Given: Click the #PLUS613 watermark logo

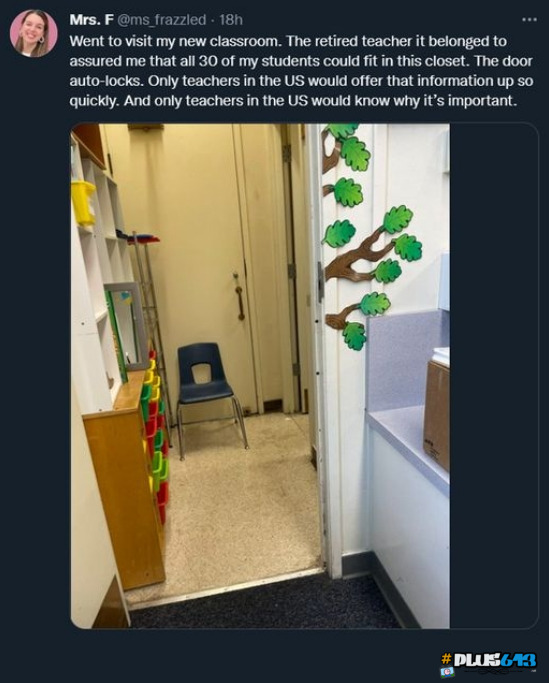Looking at the screenshot, I should [x=488, y=660].
